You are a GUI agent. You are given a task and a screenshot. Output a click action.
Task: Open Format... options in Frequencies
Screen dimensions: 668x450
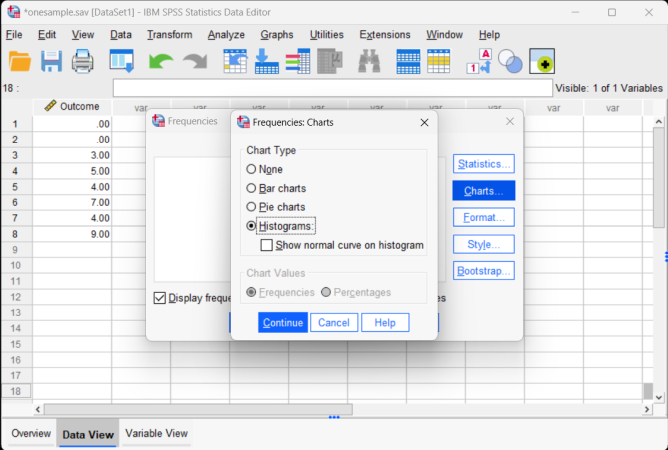(x=484, y=217)
